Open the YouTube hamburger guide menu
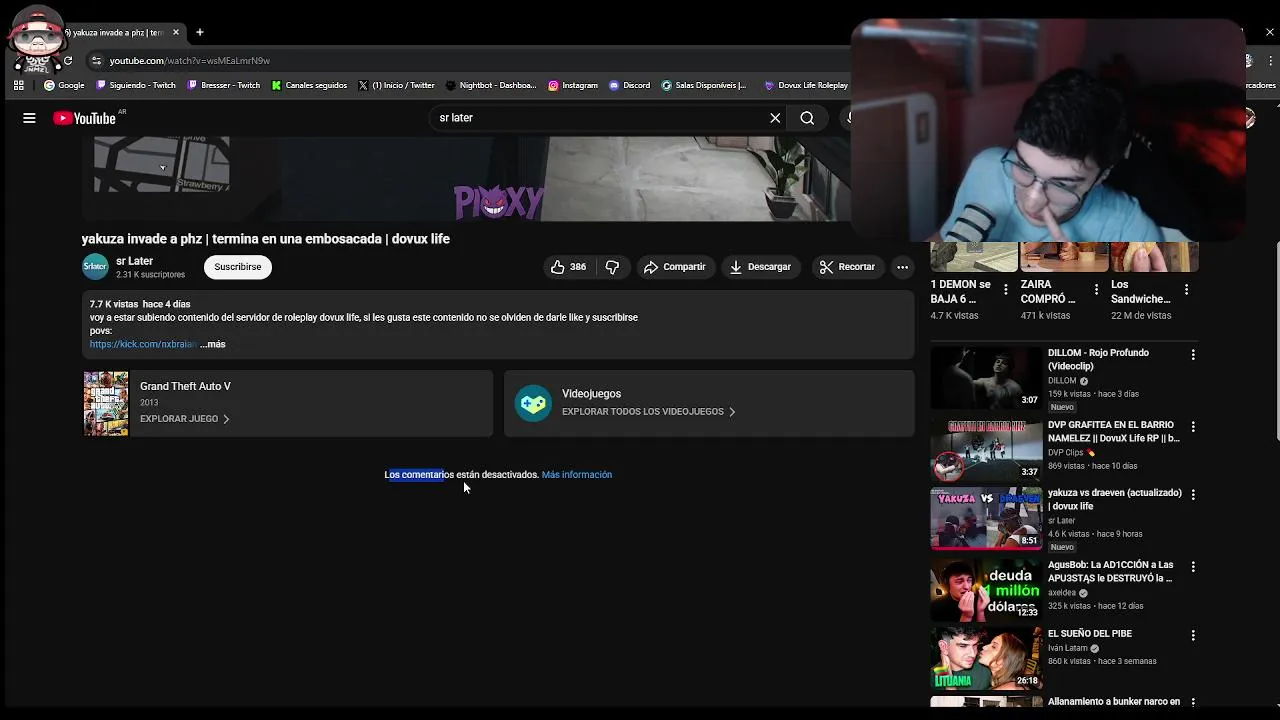Screen dimensions: 1280x720 pos(29,118)
